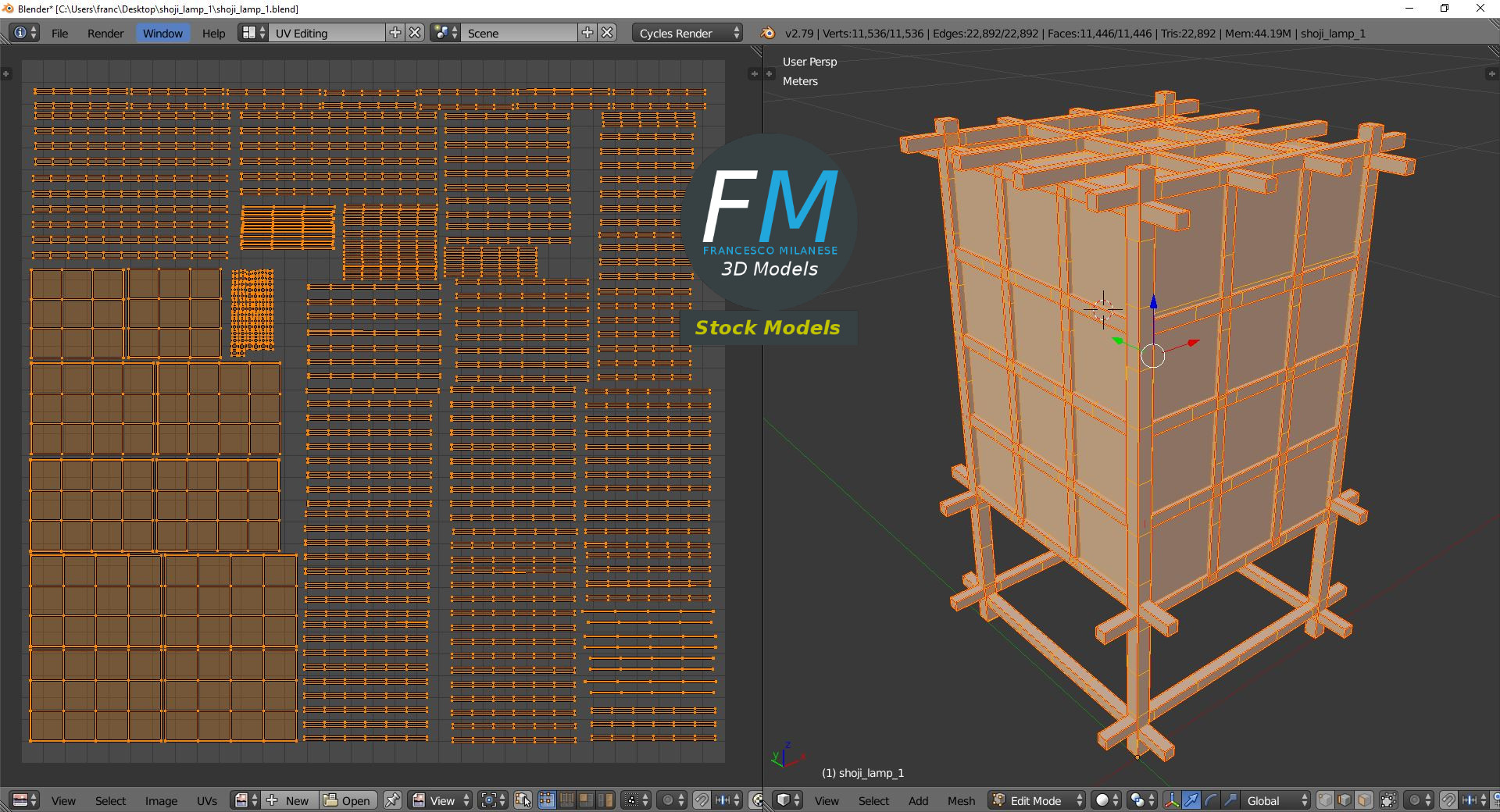Click the scale manipulator icon
The height and width of the screenshot is (812, 1500).
click(1230, 800)
